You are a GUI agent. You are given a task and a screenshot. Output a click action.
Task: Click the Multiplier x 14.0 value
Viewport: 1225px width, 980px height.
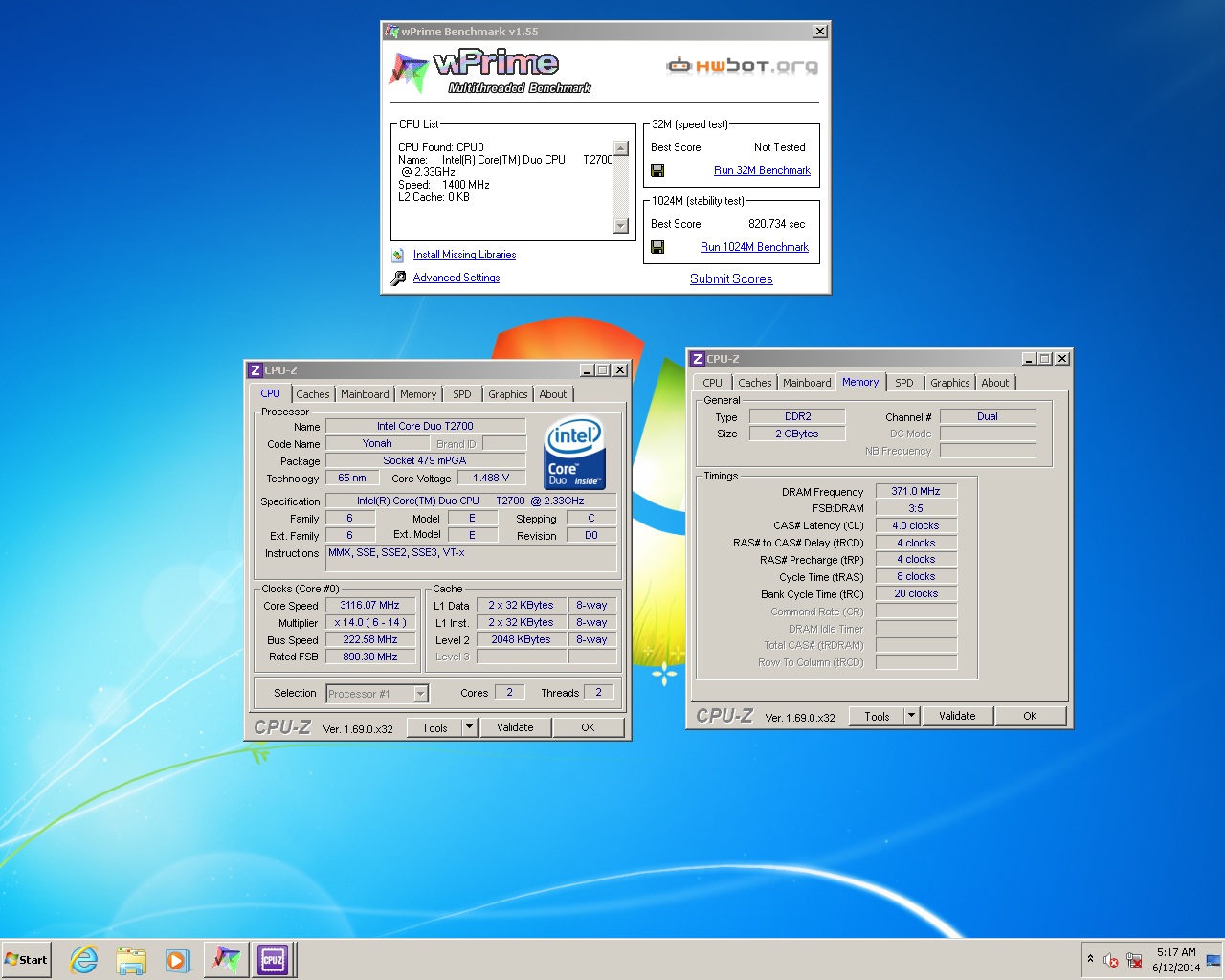(x=369, y=623)
